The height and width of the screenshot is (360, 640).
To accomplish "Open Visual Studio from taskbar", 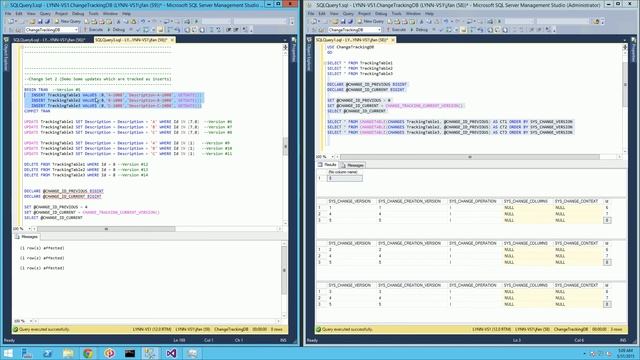I will point(171,353).
